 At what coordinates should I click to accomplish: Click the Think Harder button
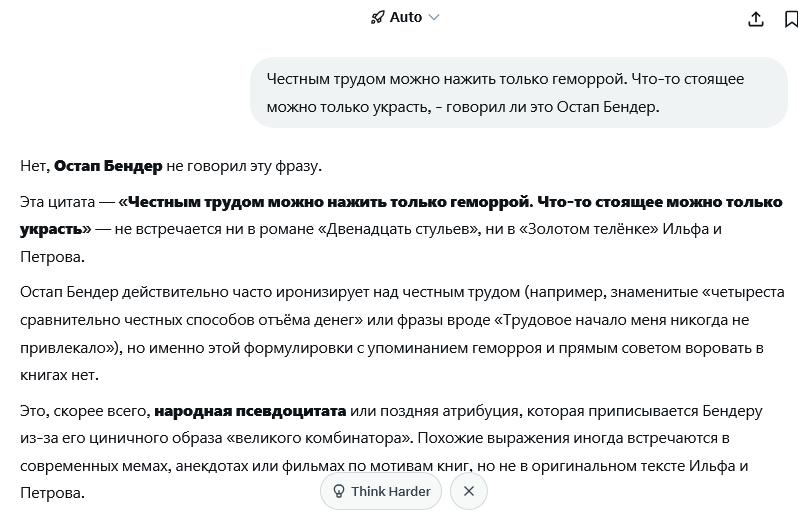coord(381,491)
